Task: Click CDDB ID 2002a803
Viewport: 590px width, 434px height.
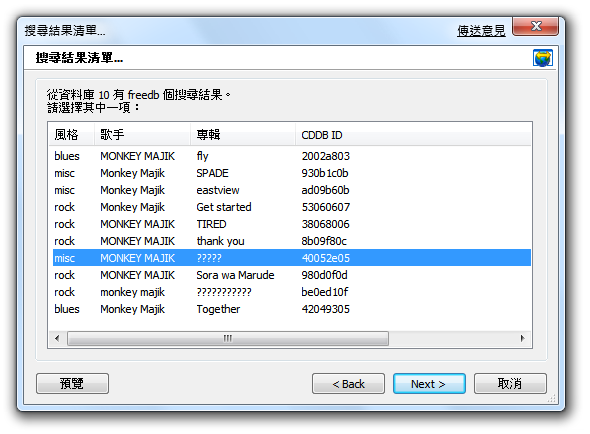Action: [x=325, y=156]
